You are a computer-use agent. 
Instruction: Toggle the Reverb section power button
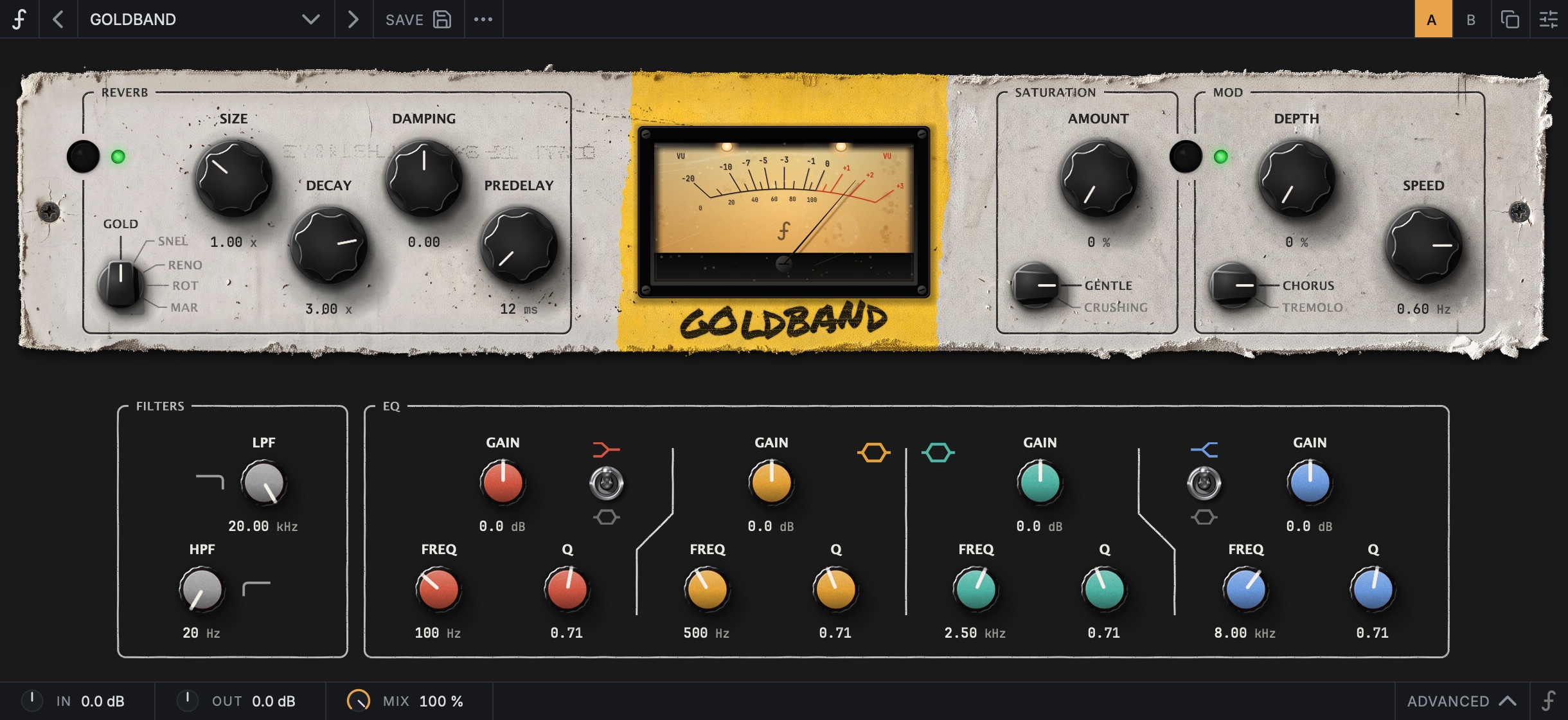[x=84, y=156]
